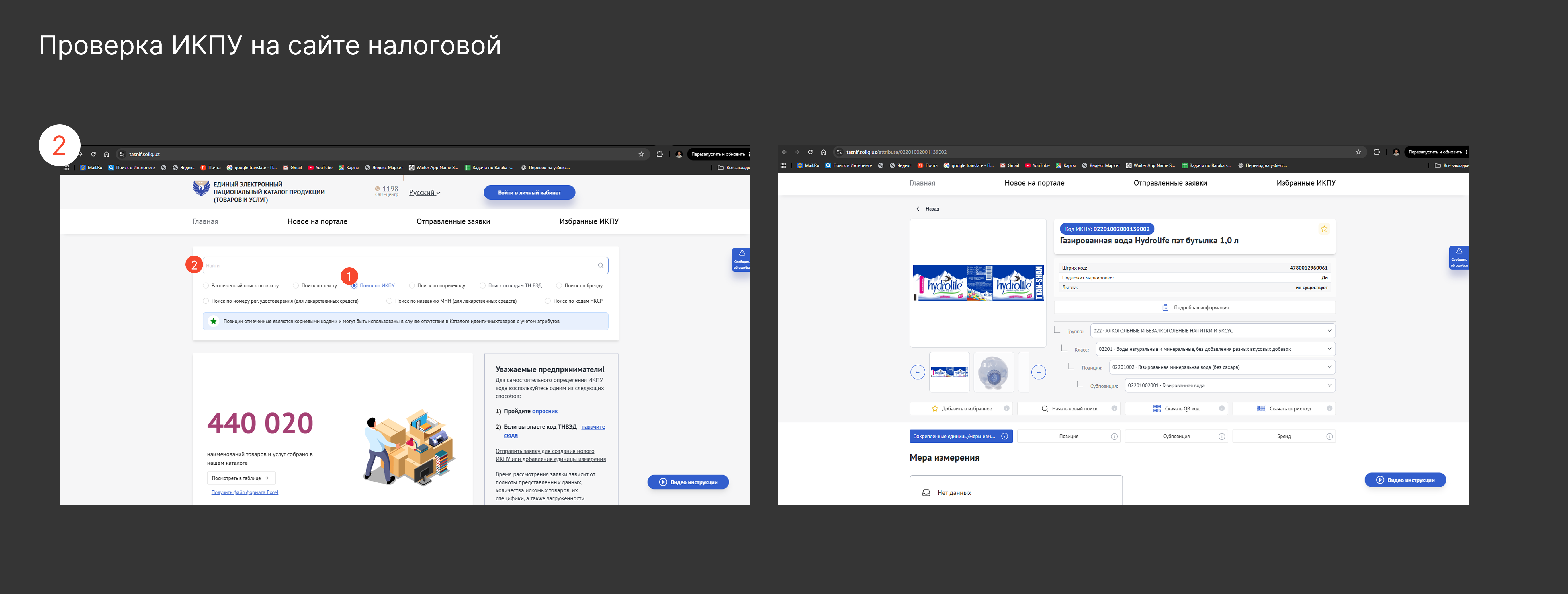Click 'Войти в личный кабинет' button
Viewport: 1568px width, 594px height.
(529, 192)
